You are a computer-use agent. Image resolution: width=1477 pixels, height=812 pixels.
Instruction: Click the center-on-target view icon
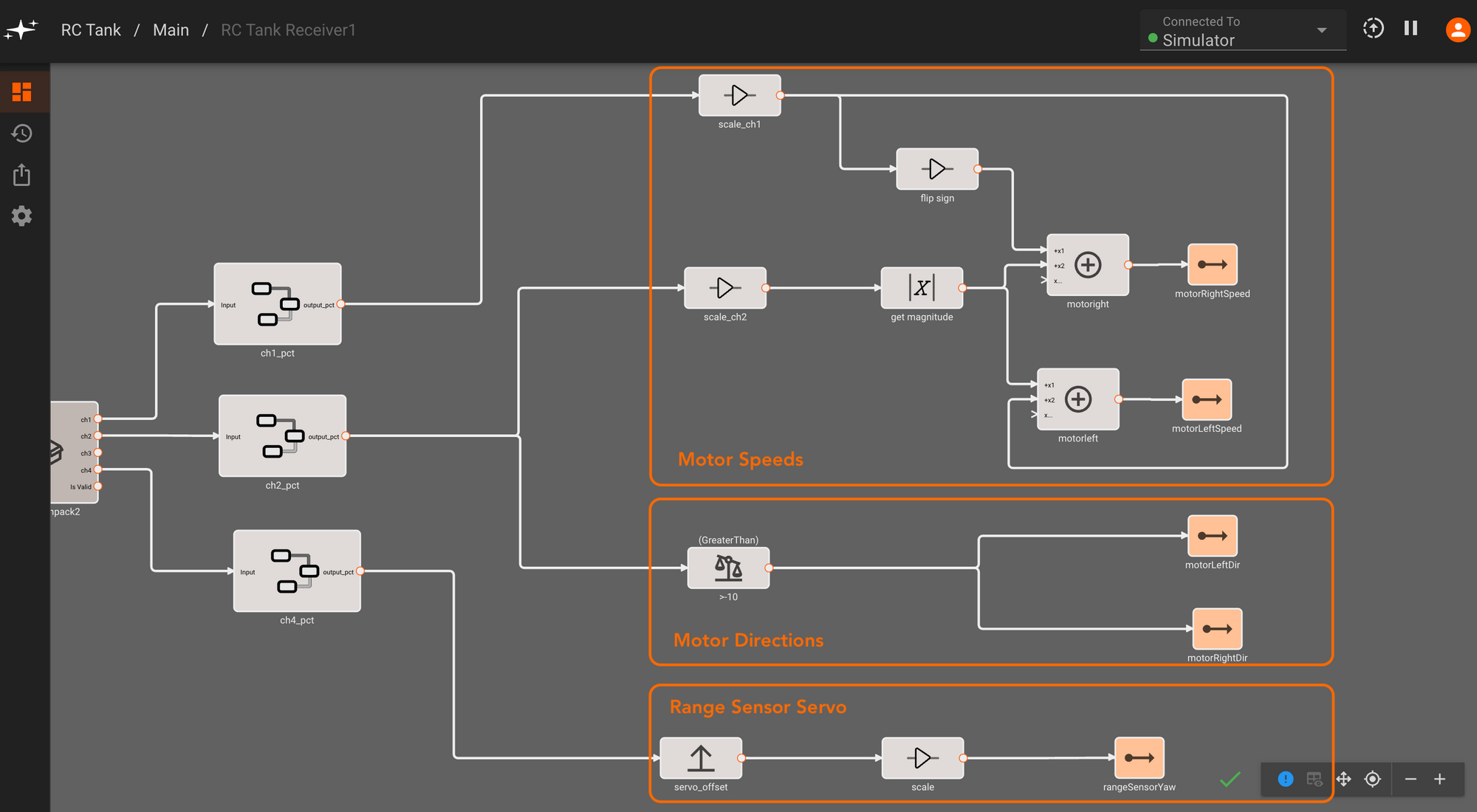1372,779
